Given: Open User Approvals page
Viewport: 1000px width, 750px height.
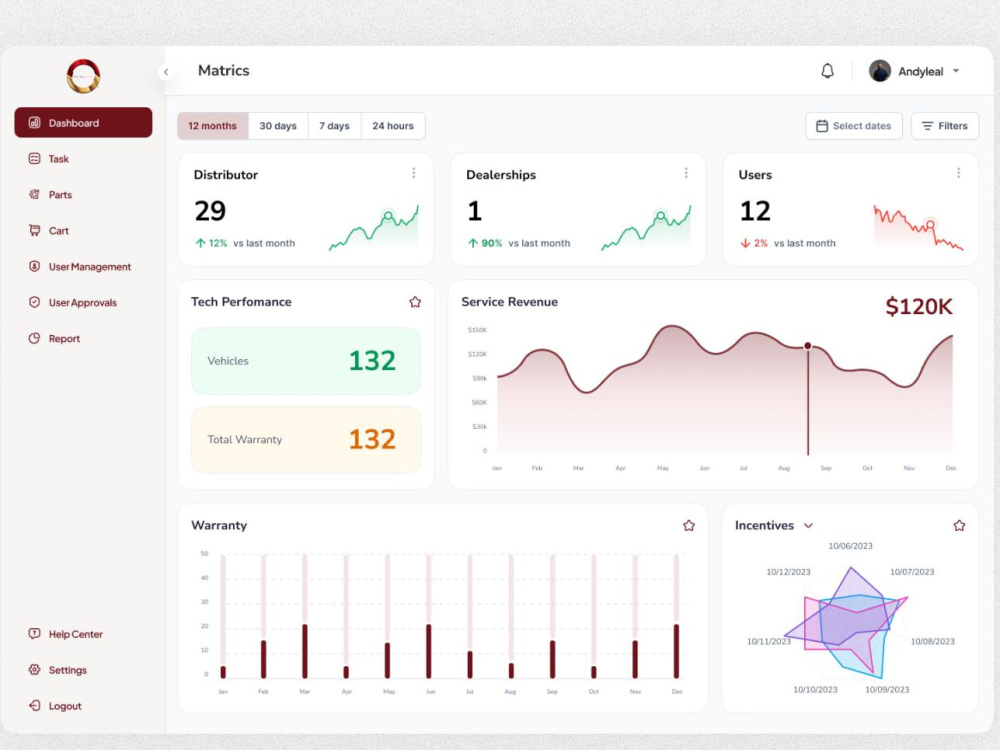Looking at the screenshot, I should [83, 302].
